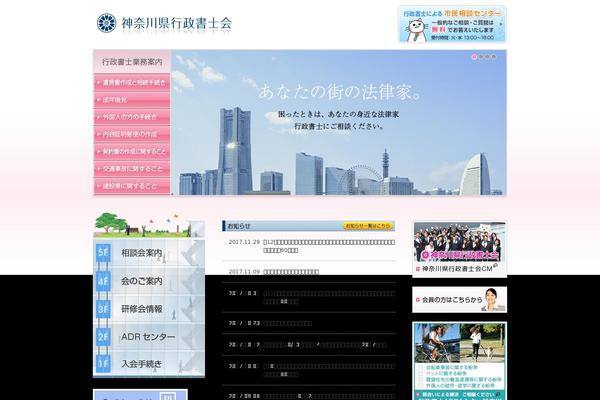This screenshot has width=600, height=400.
Task: Open 外国人の方の手続き menu item
Action: coord(132,117)
